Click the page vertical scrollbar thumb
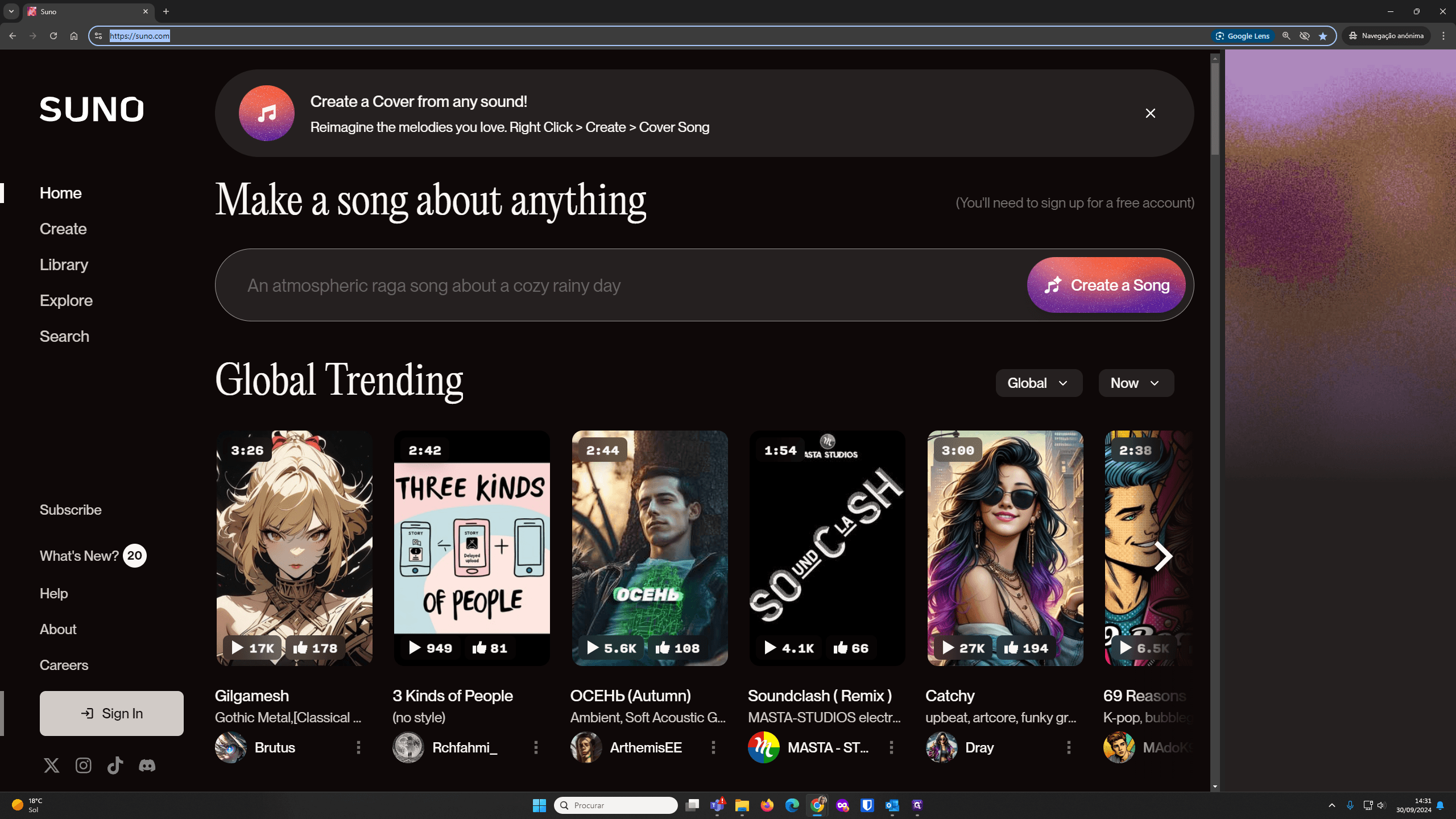1456x819 pixels. pos(1215,108)
